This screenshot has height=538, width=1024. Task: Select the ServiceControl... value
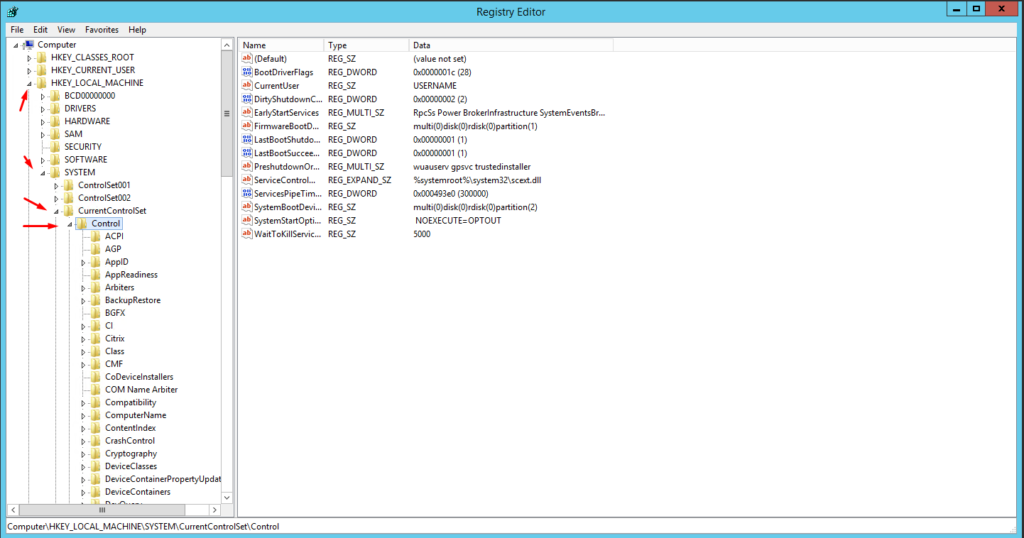pyautogui.click(x=285, y=180)
